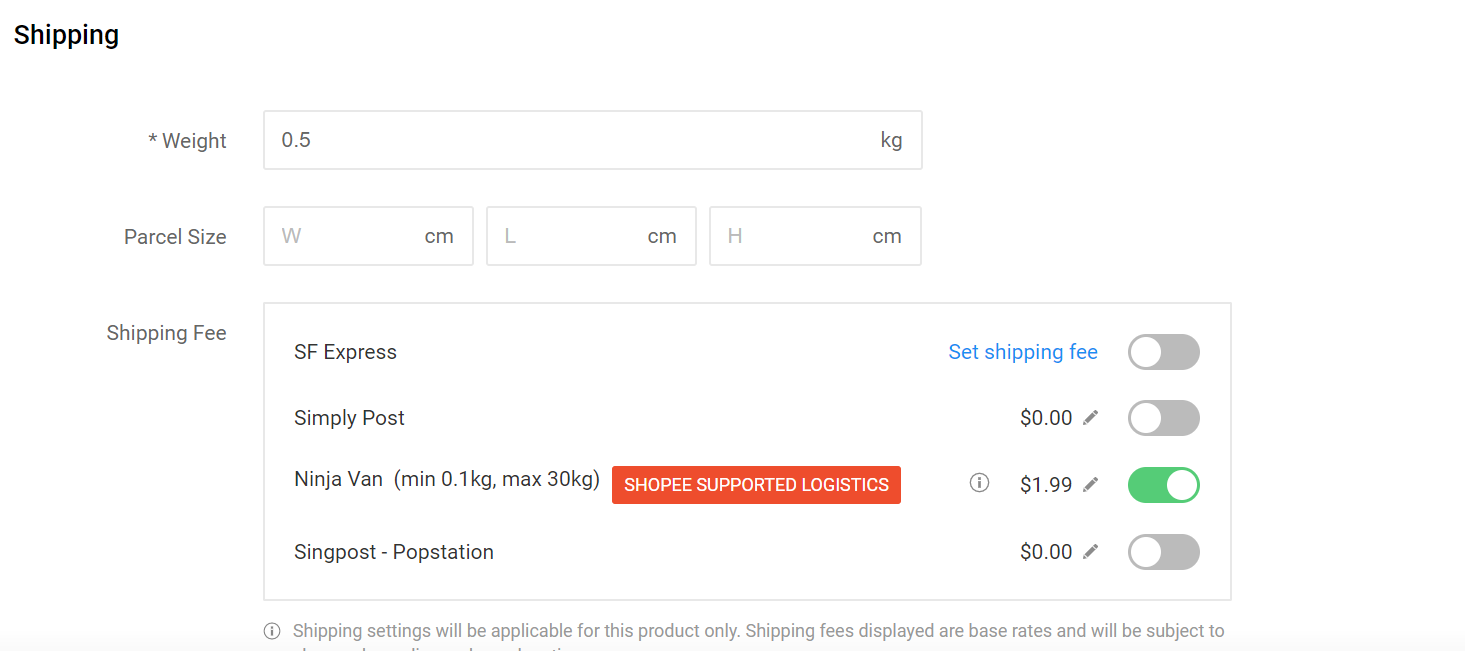Viewport: 1465px width, 655px height.
Task: Click the Ninja Van carrier name
Action: click(338, 479)
